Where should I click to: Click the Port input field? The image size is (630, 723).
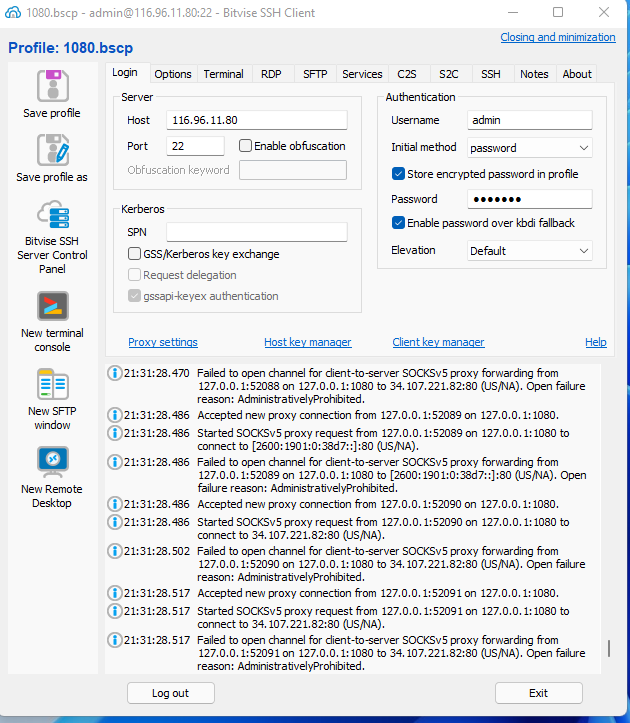[x=195, y=146]
